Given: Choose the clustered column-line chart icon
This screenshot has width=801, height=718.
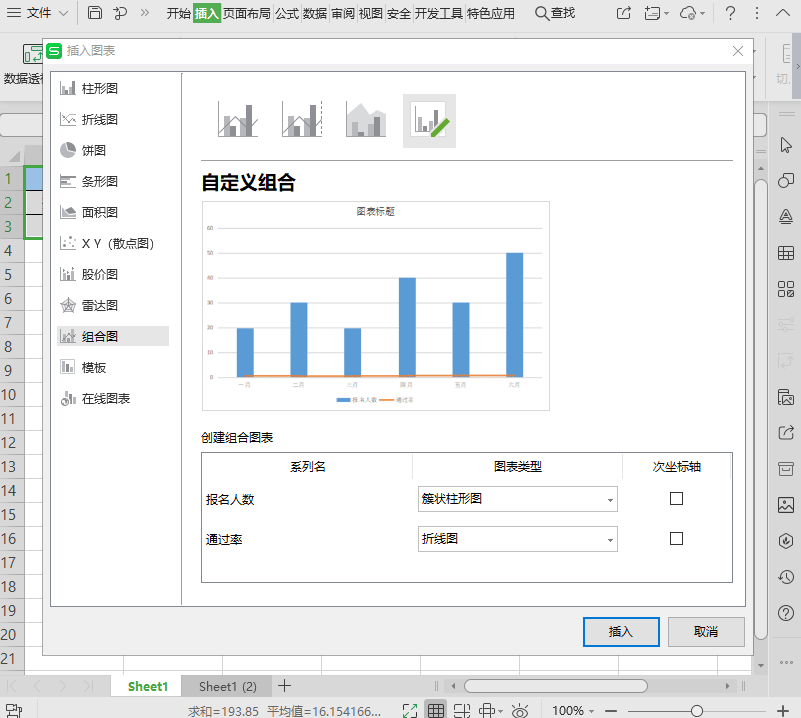Looking at the screenshot, I should point(238,119).
